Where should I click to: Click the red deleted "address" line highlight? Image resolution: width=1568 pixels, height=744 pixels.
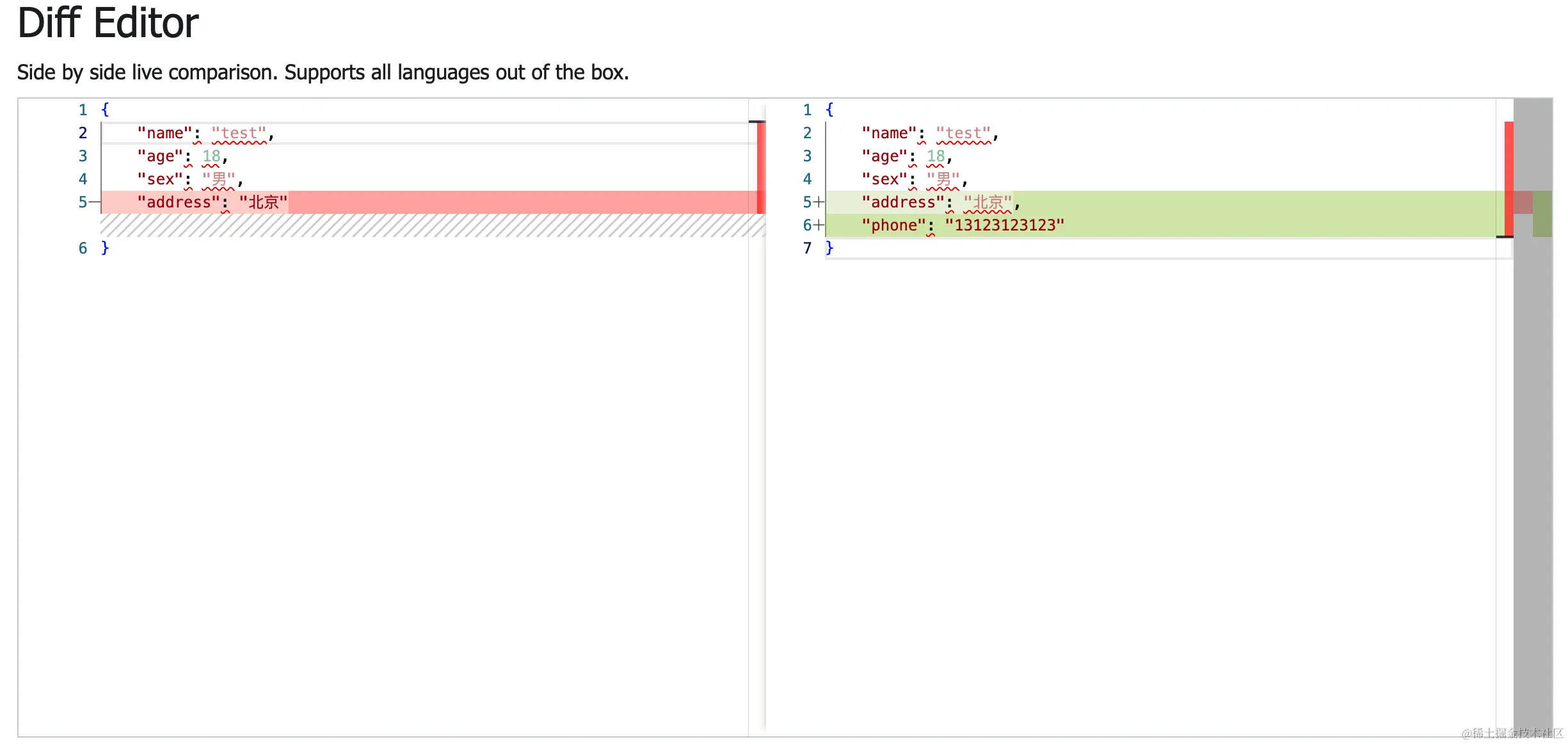tap(448, 202)
